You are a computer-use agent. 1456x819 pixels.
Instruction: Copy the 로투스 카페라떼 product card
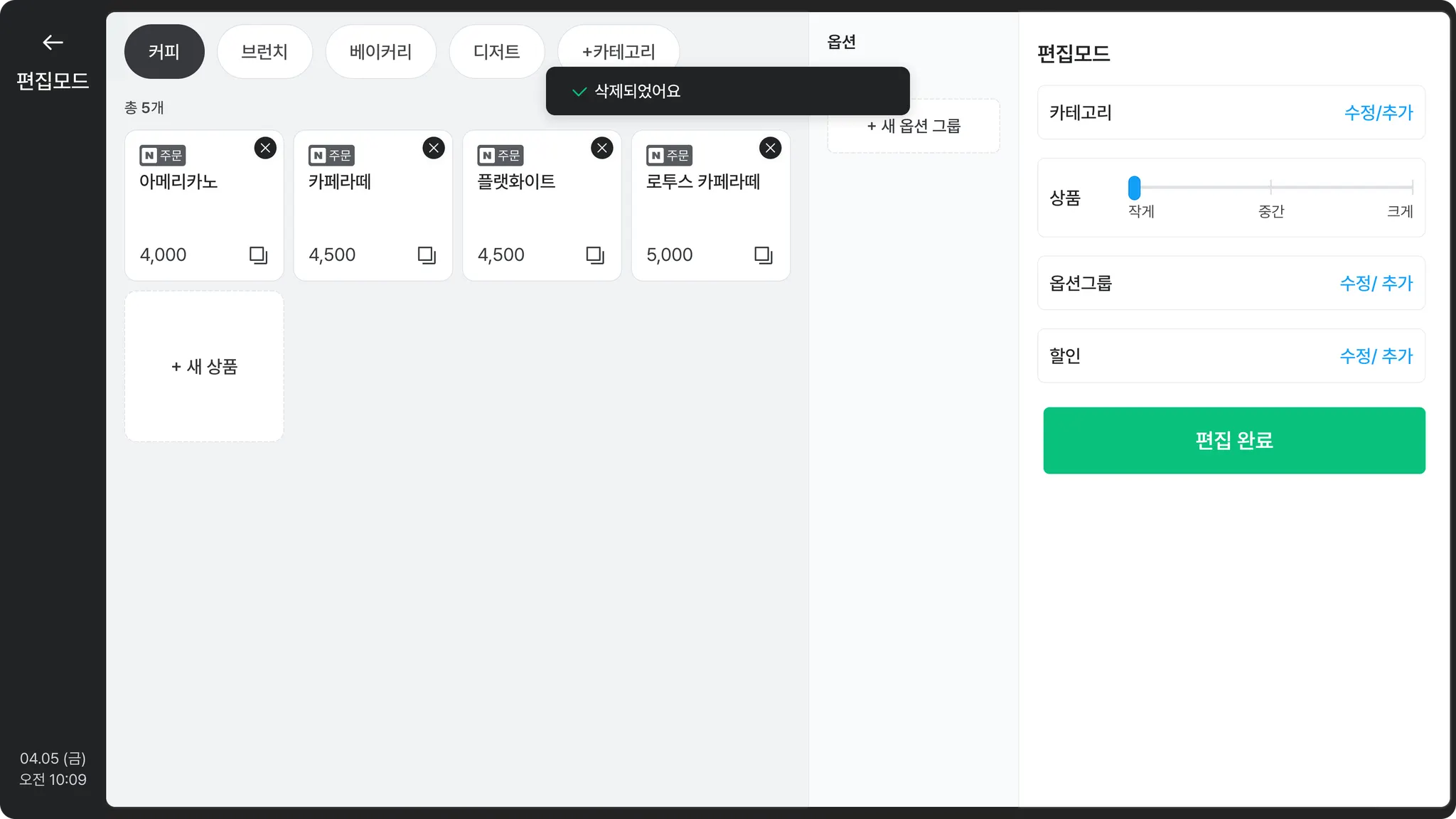pos(763,255)
